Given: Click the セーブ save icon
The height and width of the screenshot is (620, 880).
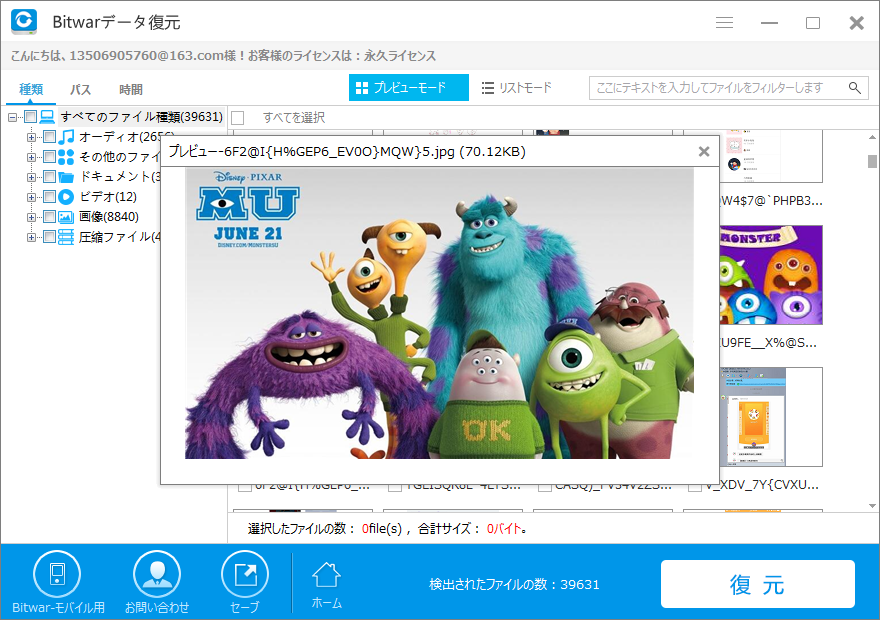Looking at the screenshot, I should (x=245, y=574).
